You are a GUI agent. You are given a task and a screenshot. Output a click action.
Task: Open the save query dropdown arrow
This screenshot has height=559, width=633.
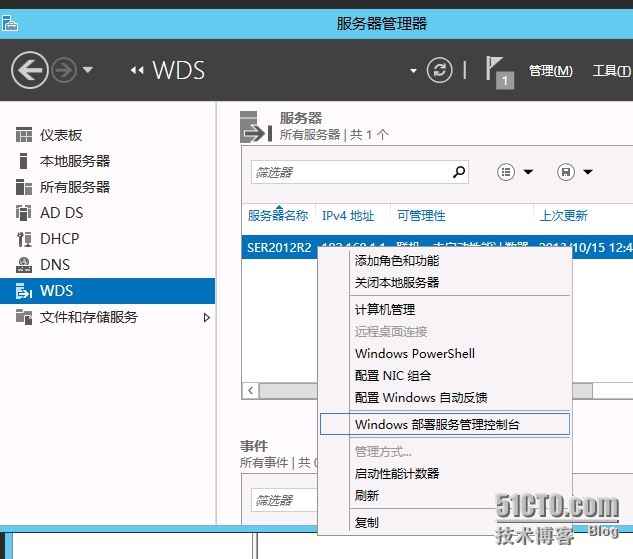[588, 172]
